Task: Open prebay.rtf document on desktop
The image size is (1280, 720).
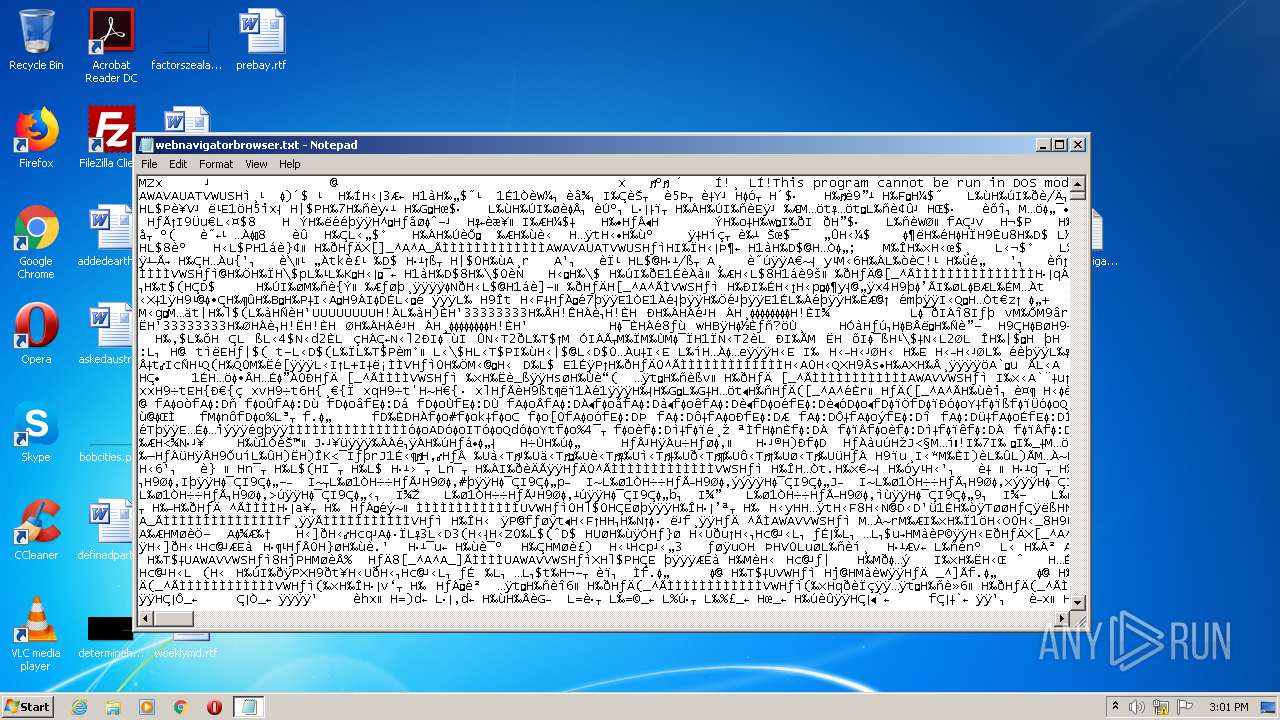Action: (x=261, y=40)
